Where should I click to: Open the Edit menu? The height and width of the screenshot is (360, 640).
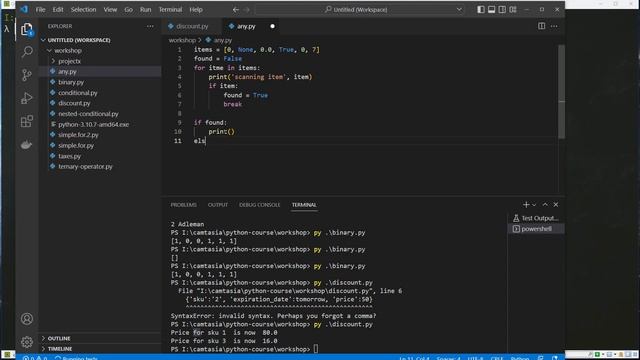click(58, 9)
